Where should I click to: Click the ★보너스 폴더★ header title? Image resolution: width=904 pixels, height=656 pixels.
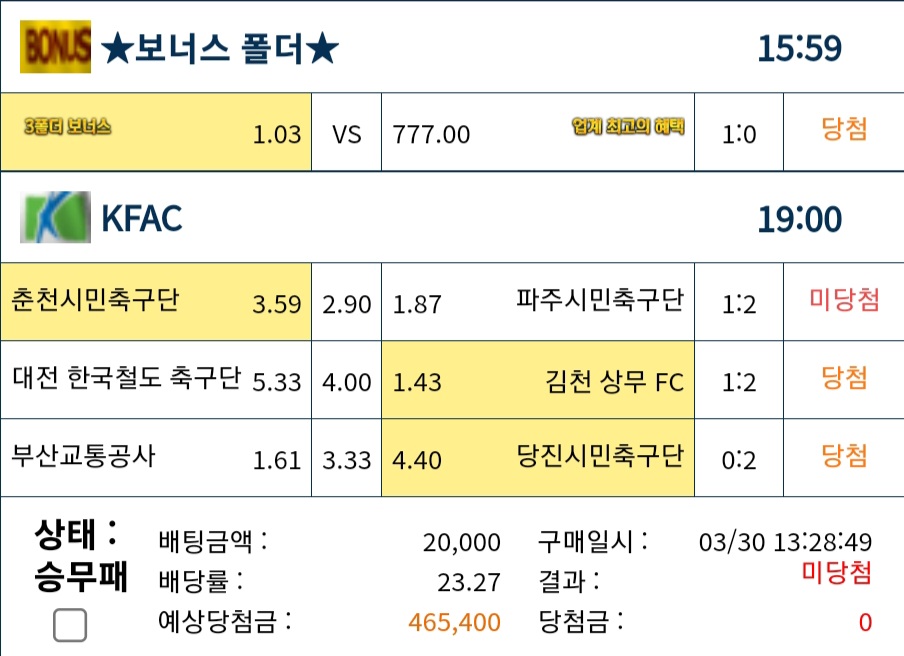(x=220, y=48)
